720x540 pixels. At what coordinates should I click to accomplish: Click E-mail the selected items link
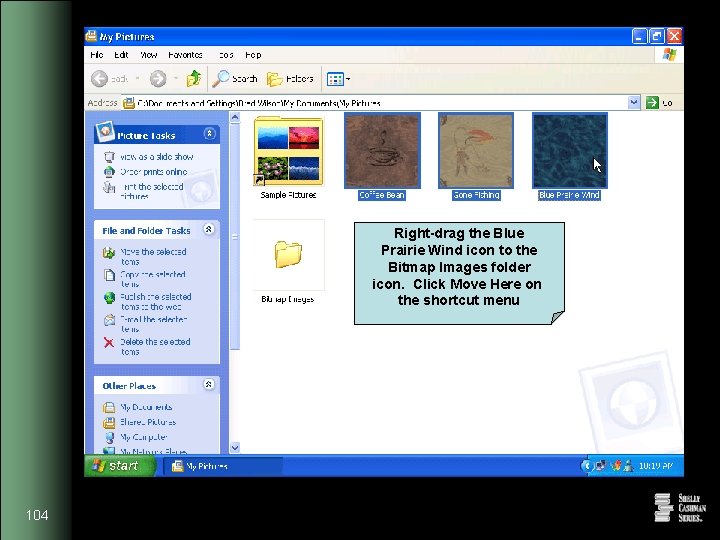tap(154, 324)
